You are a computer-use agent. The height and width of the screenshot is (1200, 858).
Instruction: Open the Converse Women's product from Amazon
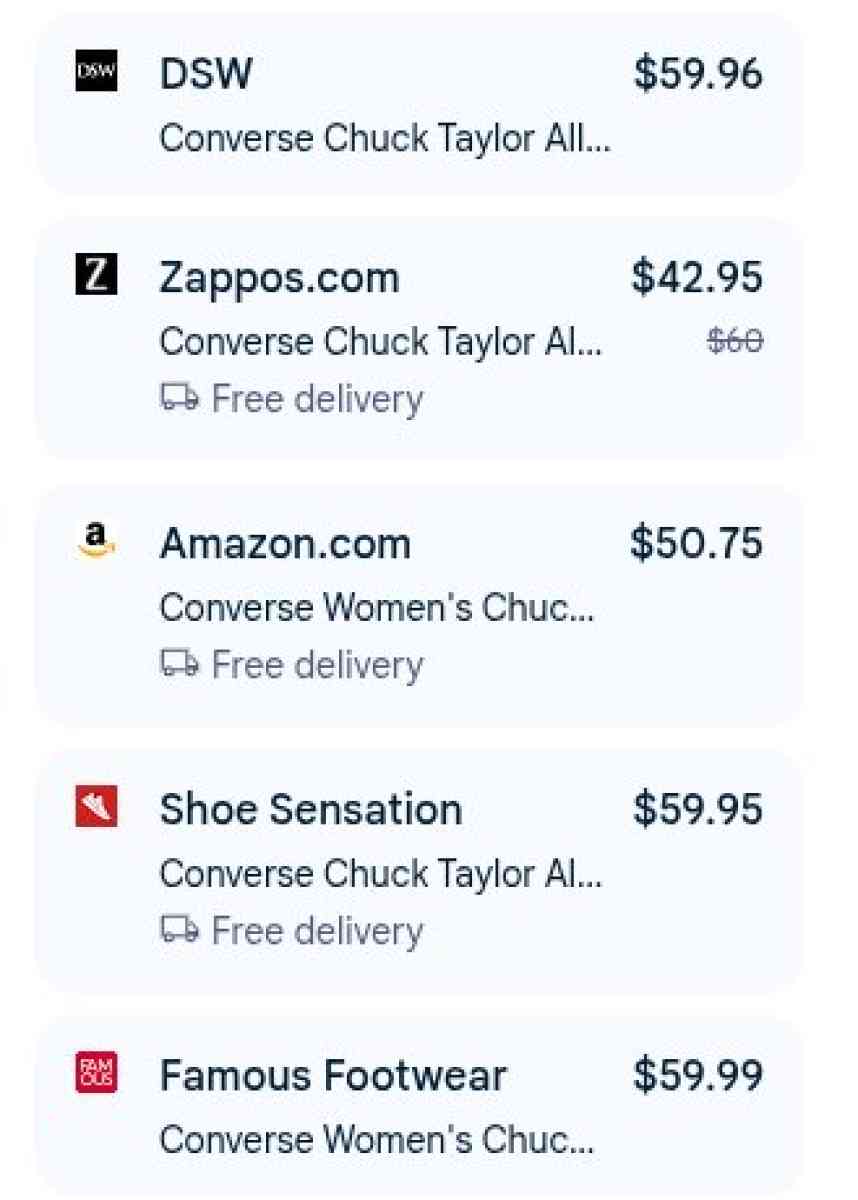click(x=381, y=606)
